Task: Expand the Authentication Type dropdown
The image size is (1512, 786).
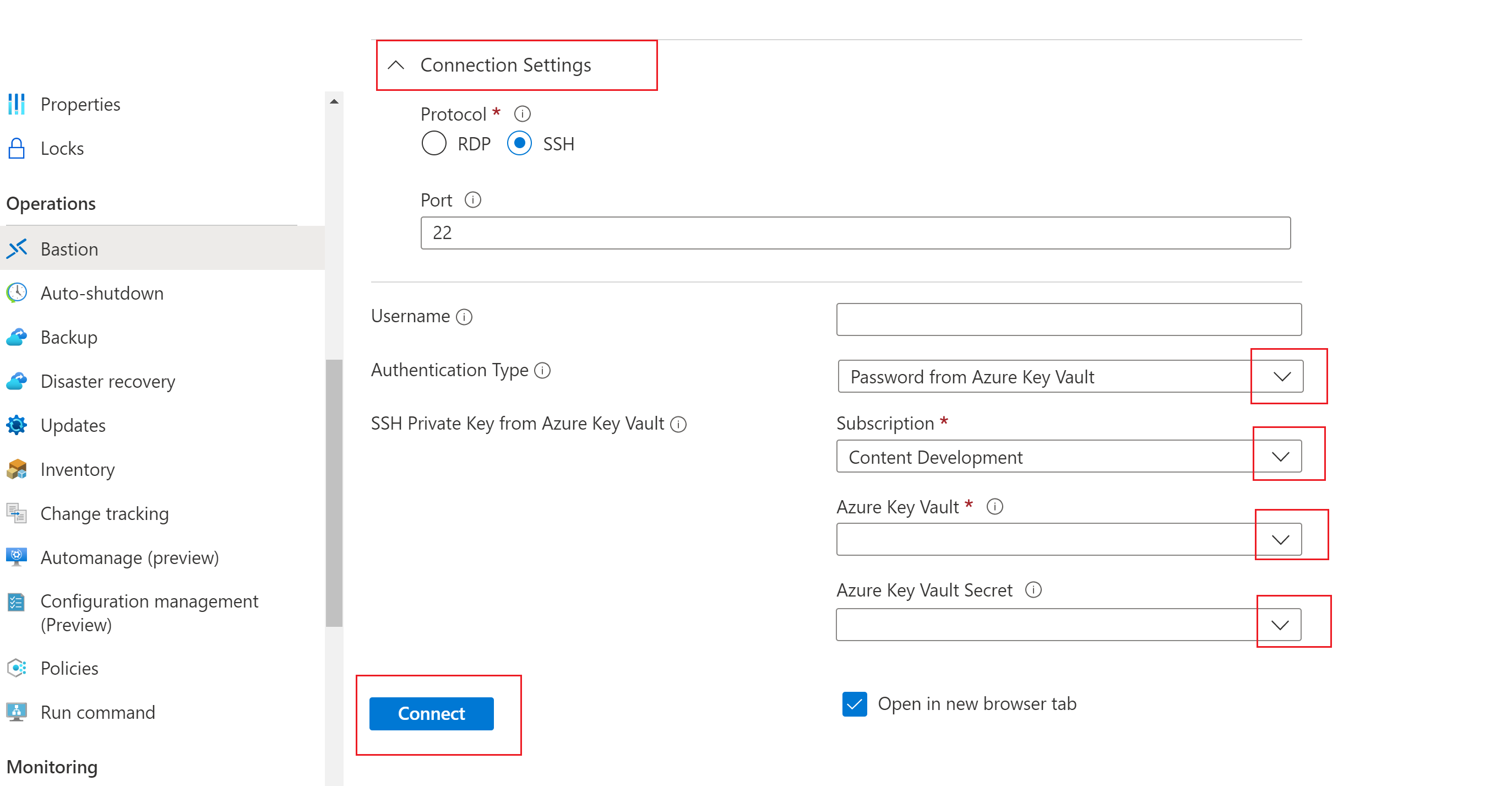Action: [x=1280, y=377]
